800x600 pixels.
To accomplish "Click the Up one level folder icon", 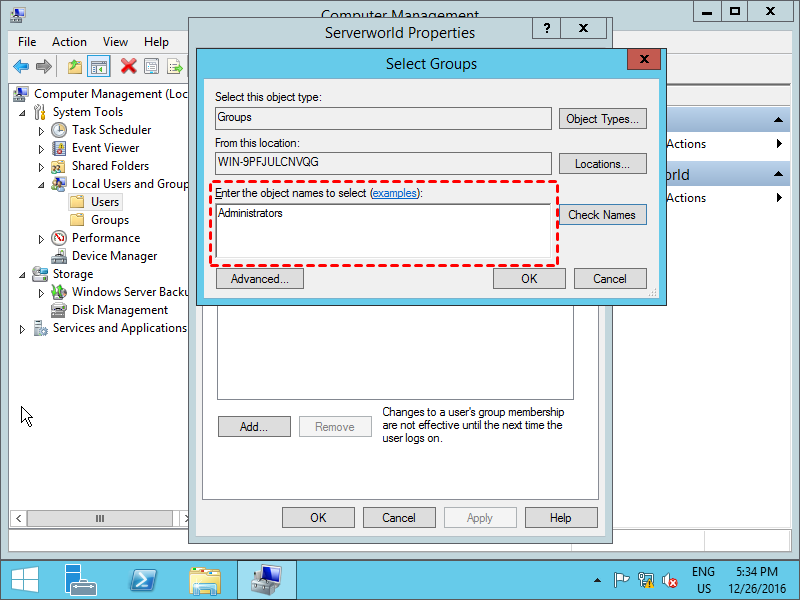I will [x=75, y=67].
